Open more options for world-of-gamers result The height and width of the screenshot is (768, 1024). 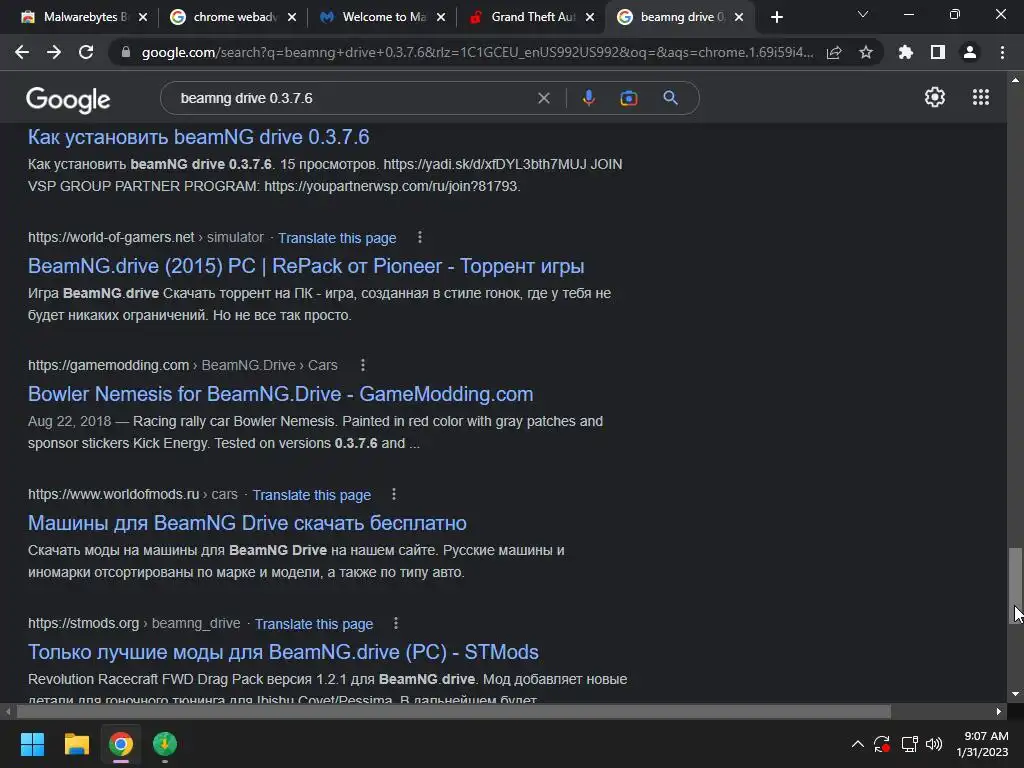[420, 237]
